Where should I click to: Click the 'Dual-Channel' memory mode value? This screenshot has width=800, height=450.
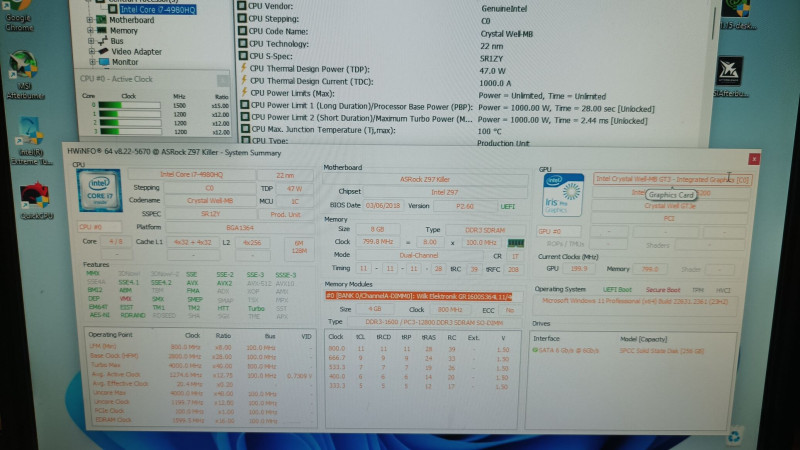419,255
